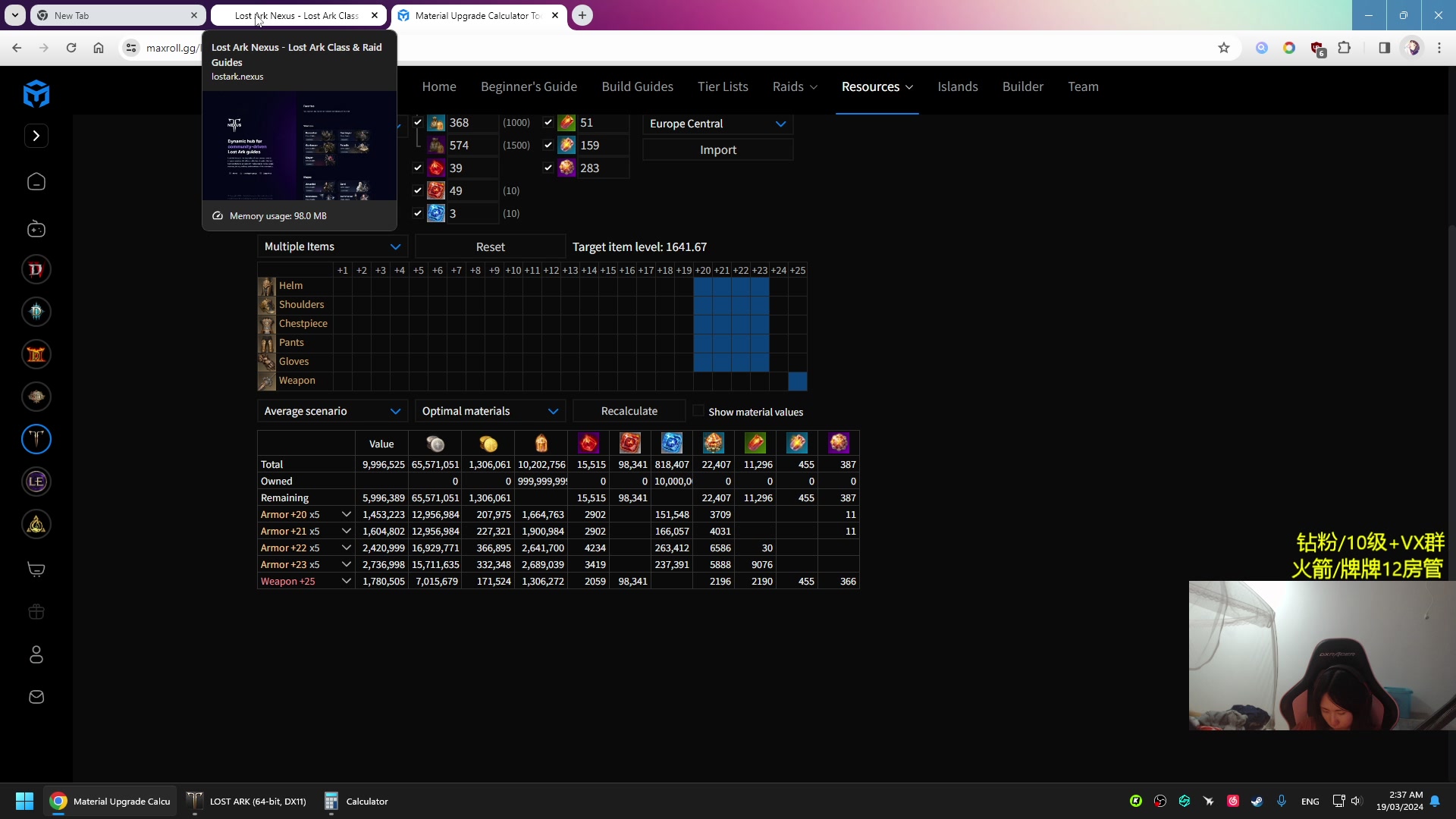This screenshot has height=819, width=1456.
Task: Open Calculator from the taskbar
Action: (x=356, y=801)
